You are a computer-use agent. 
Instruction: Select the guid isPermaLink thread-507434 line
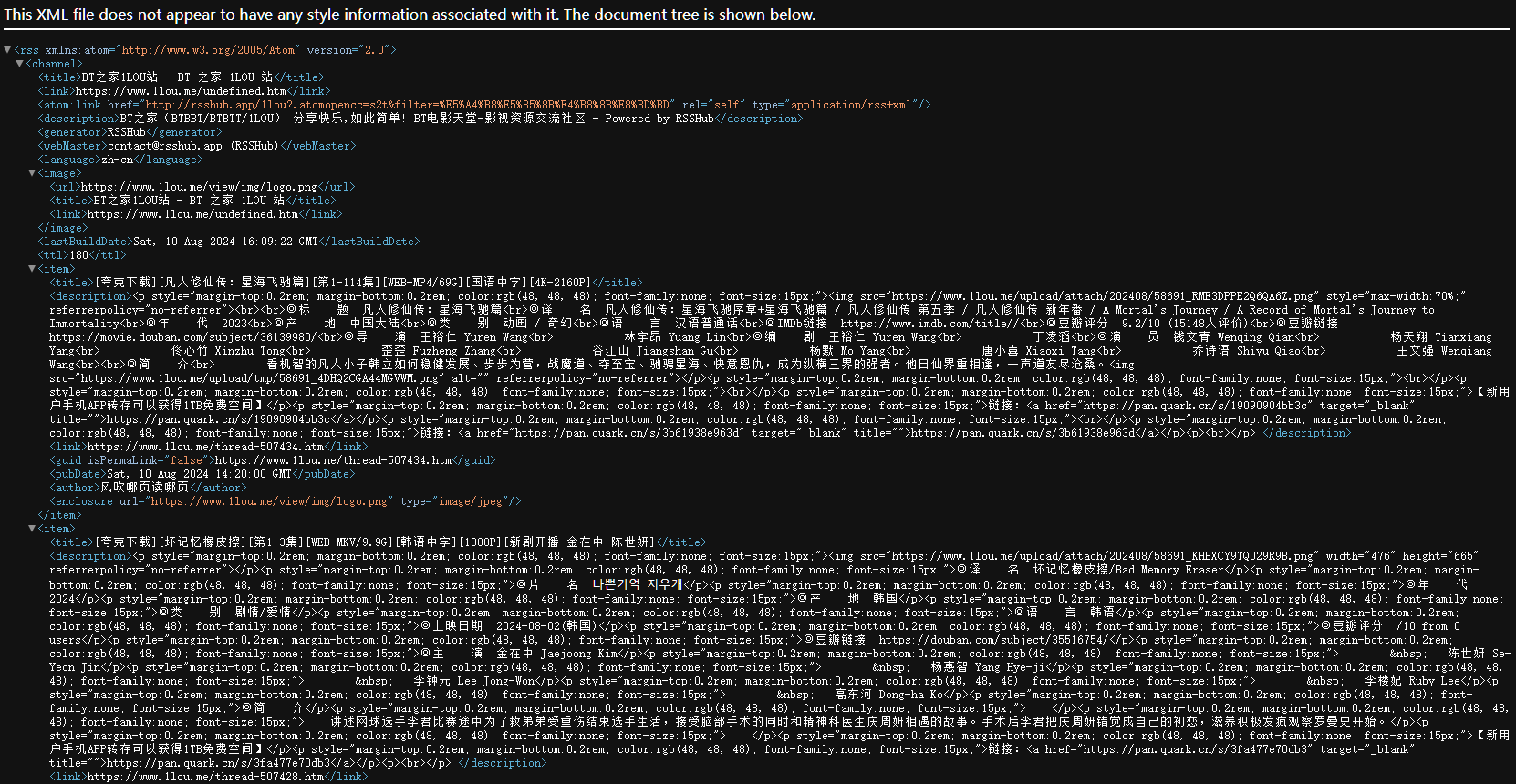point(272,460)
